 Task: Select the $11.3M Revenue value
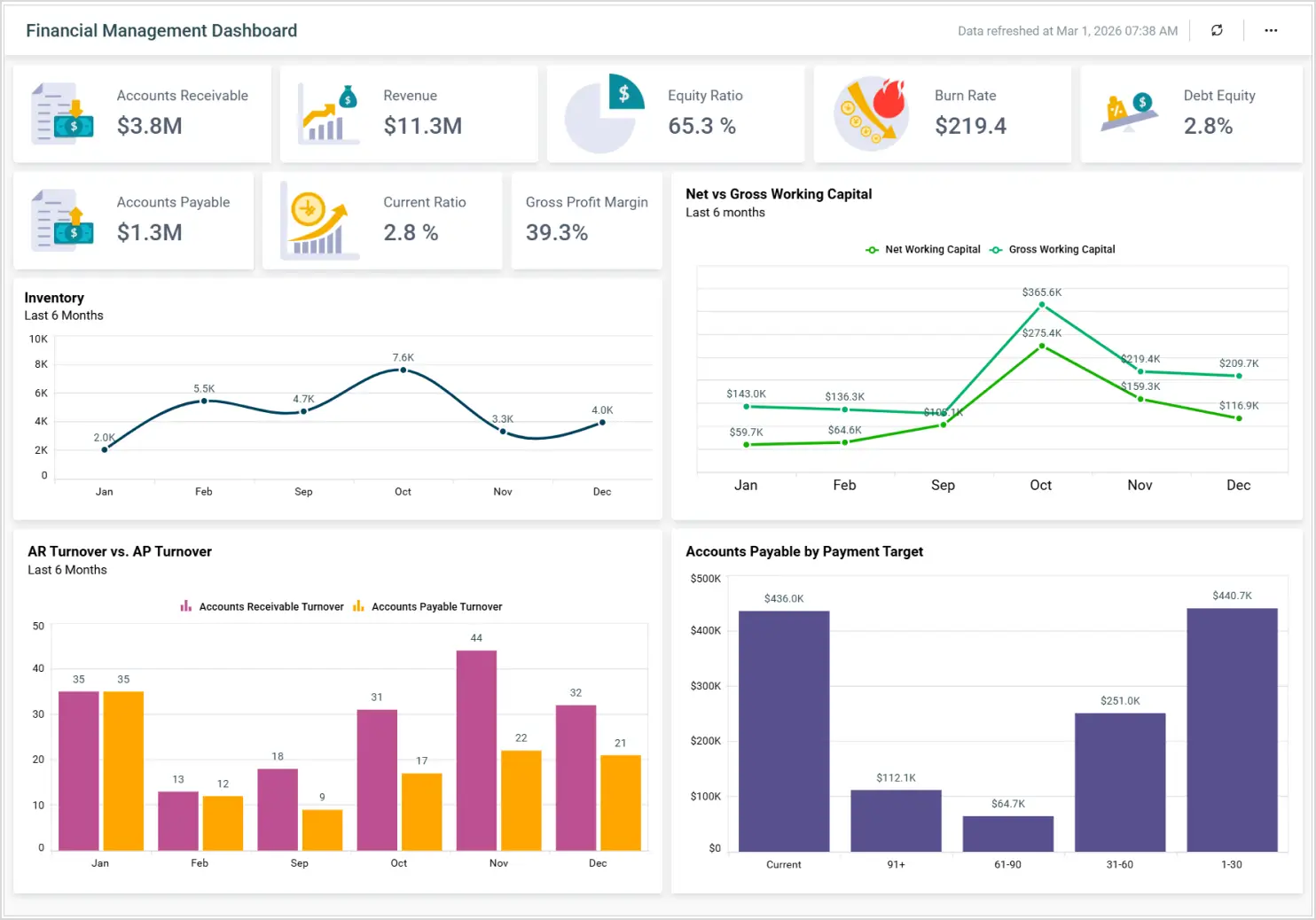click(423, 126)
